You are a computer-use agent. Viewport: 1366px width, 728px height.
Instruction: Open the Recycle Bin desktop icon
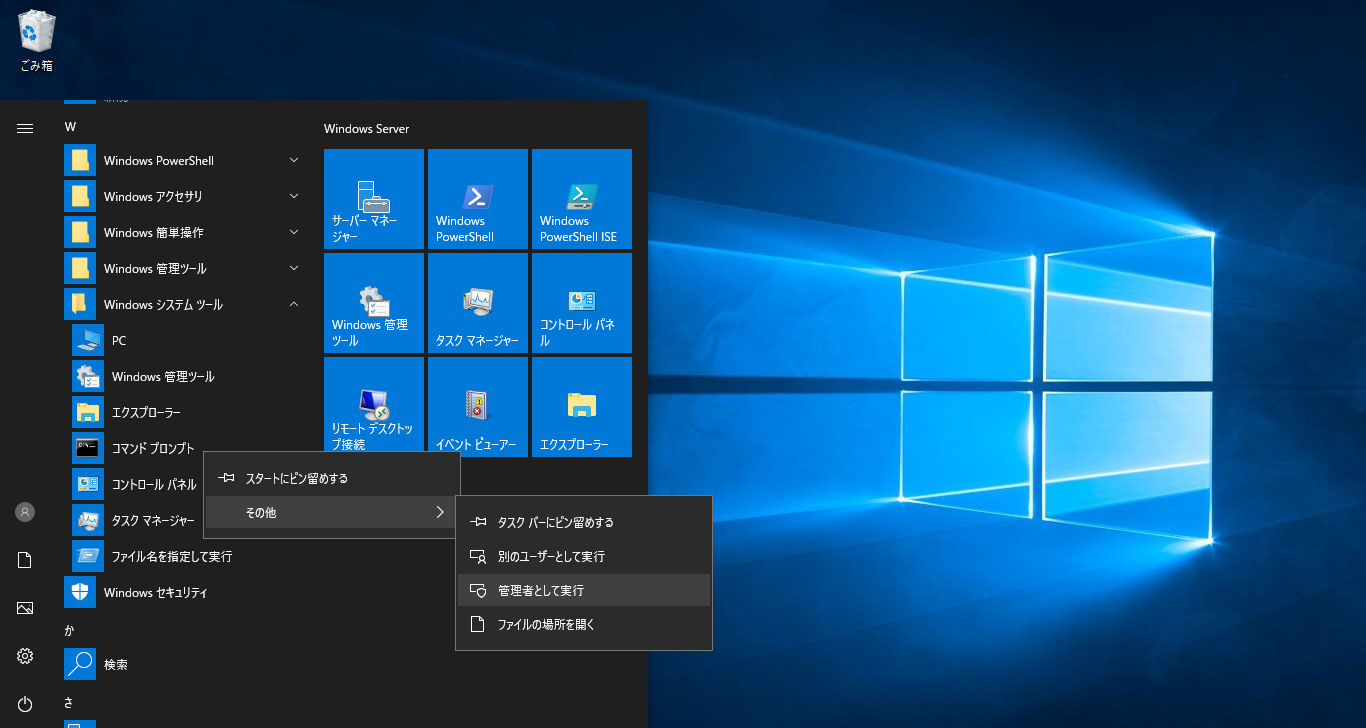tap(37, 42)
